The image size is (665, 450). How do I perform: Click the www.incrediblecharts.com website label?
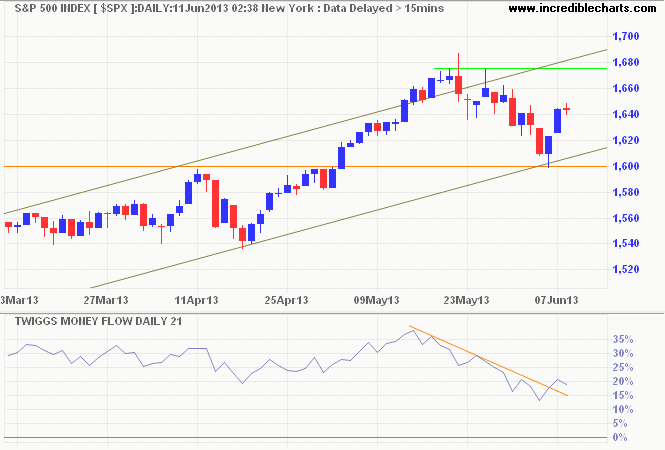pos(582,8)
